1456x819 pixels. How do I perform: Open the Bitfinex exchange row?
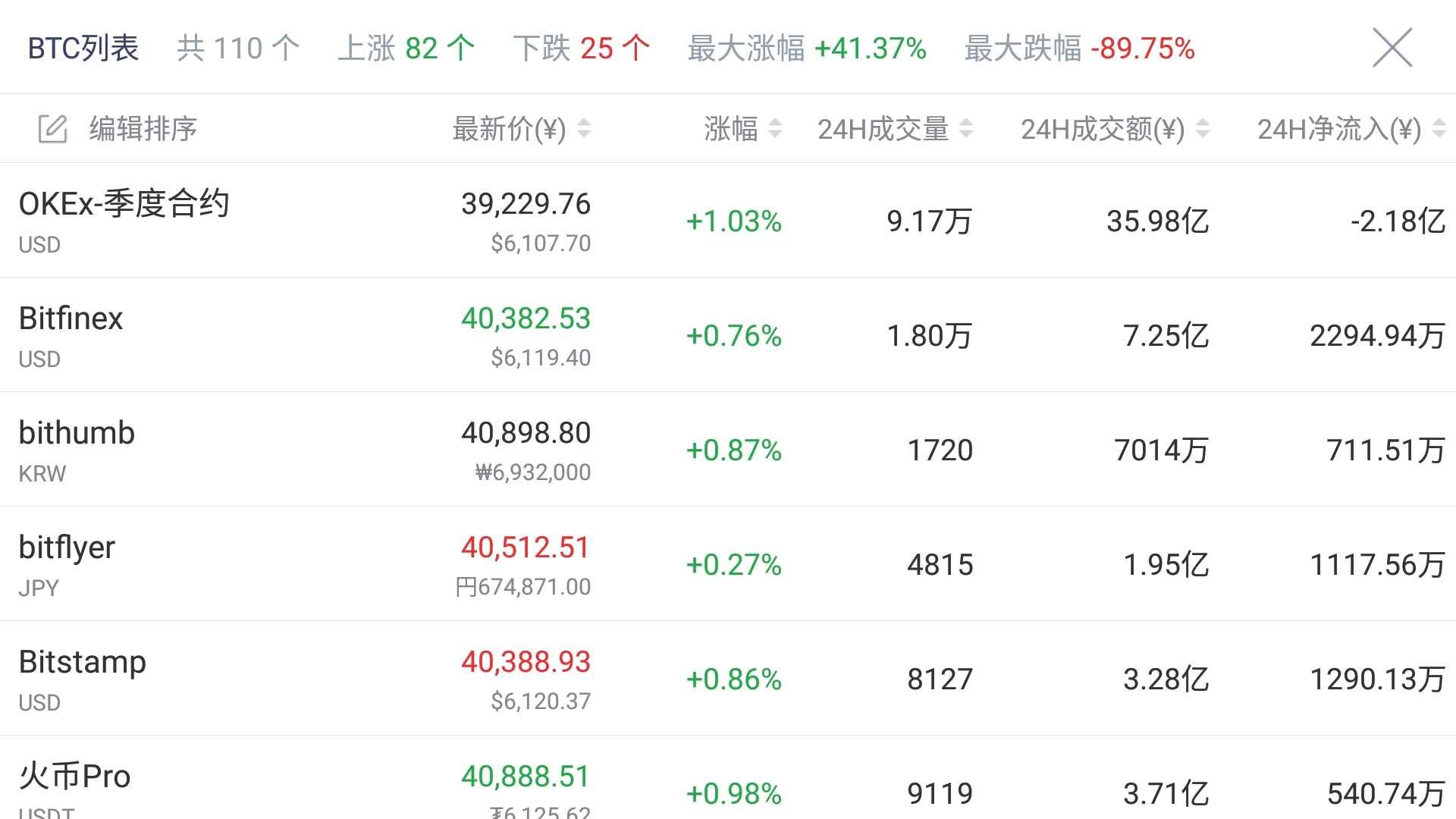click(x=728, y=334)
